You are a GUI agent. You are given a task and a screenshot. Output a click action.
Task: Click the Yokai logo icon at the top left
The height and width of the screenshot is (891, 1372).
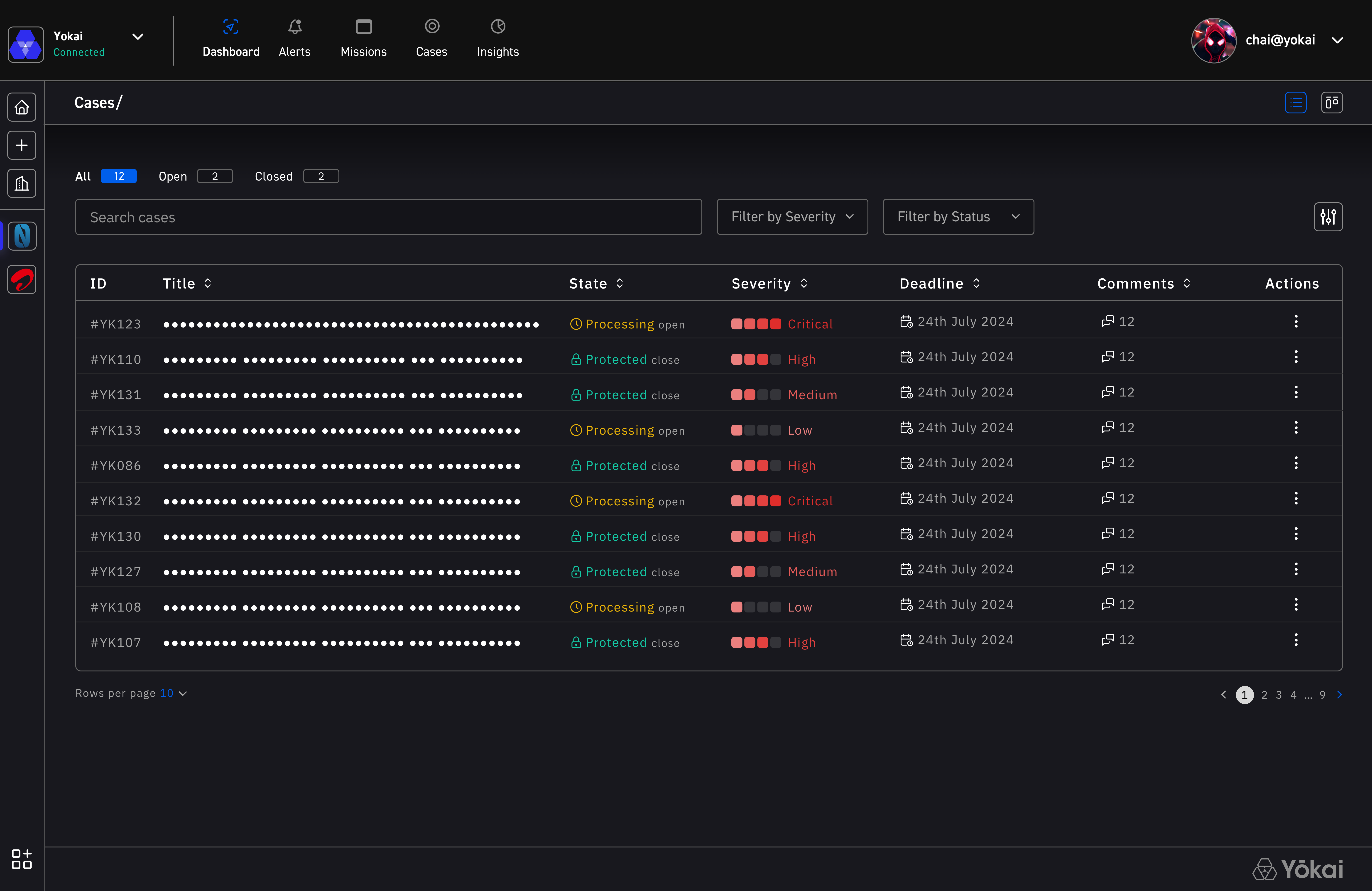[x=25, y=44]
